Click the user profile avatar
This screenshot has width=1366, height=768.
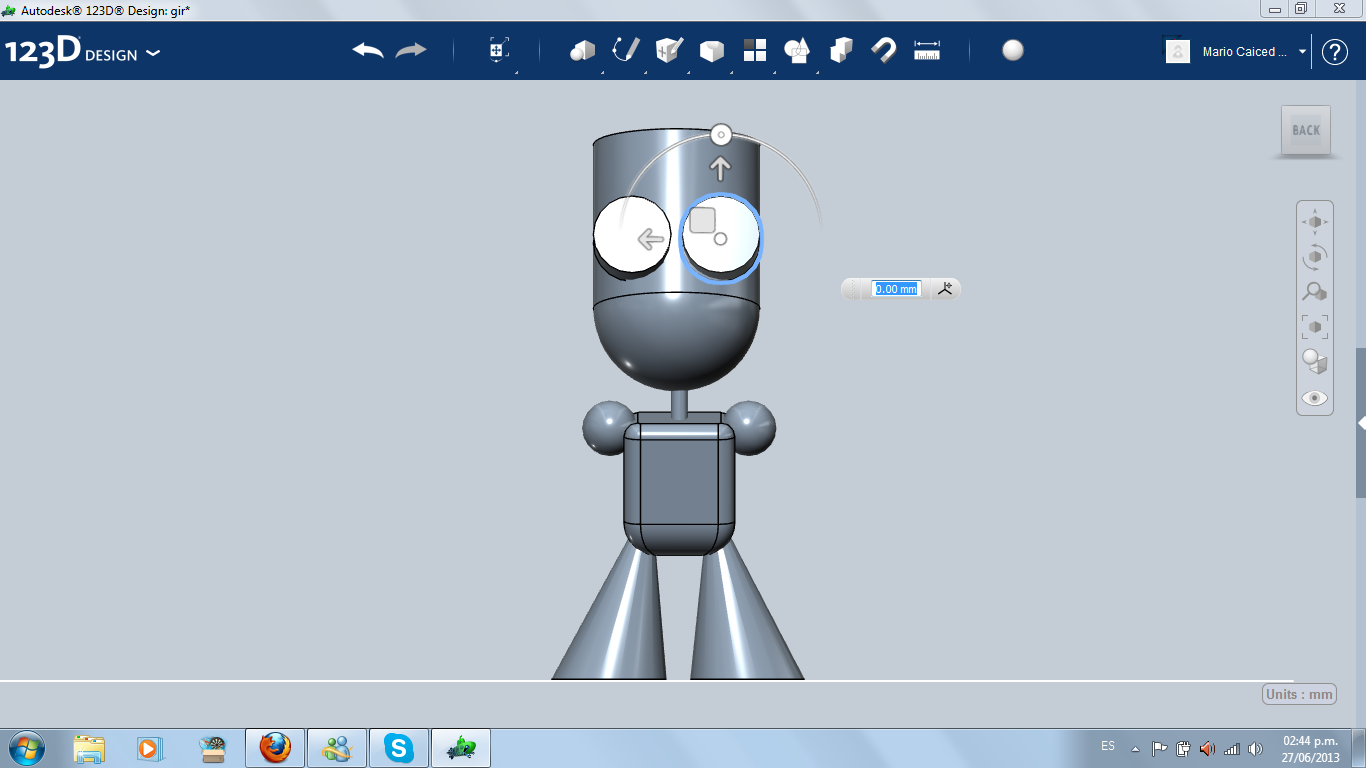click(x=1178, y=51)
